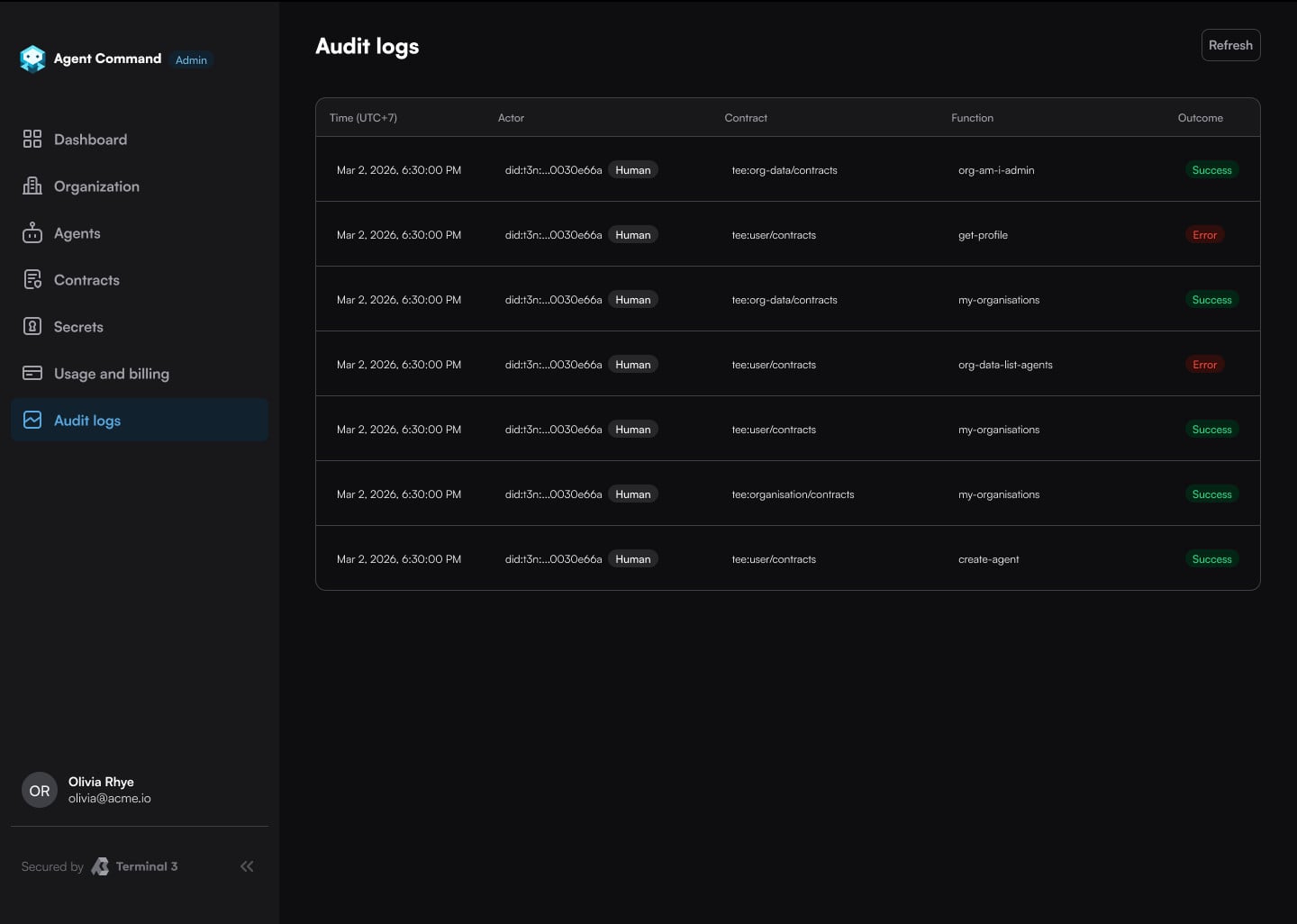Image resolution: width=1297 pixels, height=924 pixels.
Task: Click the Dashboard grid icon
Action: pos(32,139)
